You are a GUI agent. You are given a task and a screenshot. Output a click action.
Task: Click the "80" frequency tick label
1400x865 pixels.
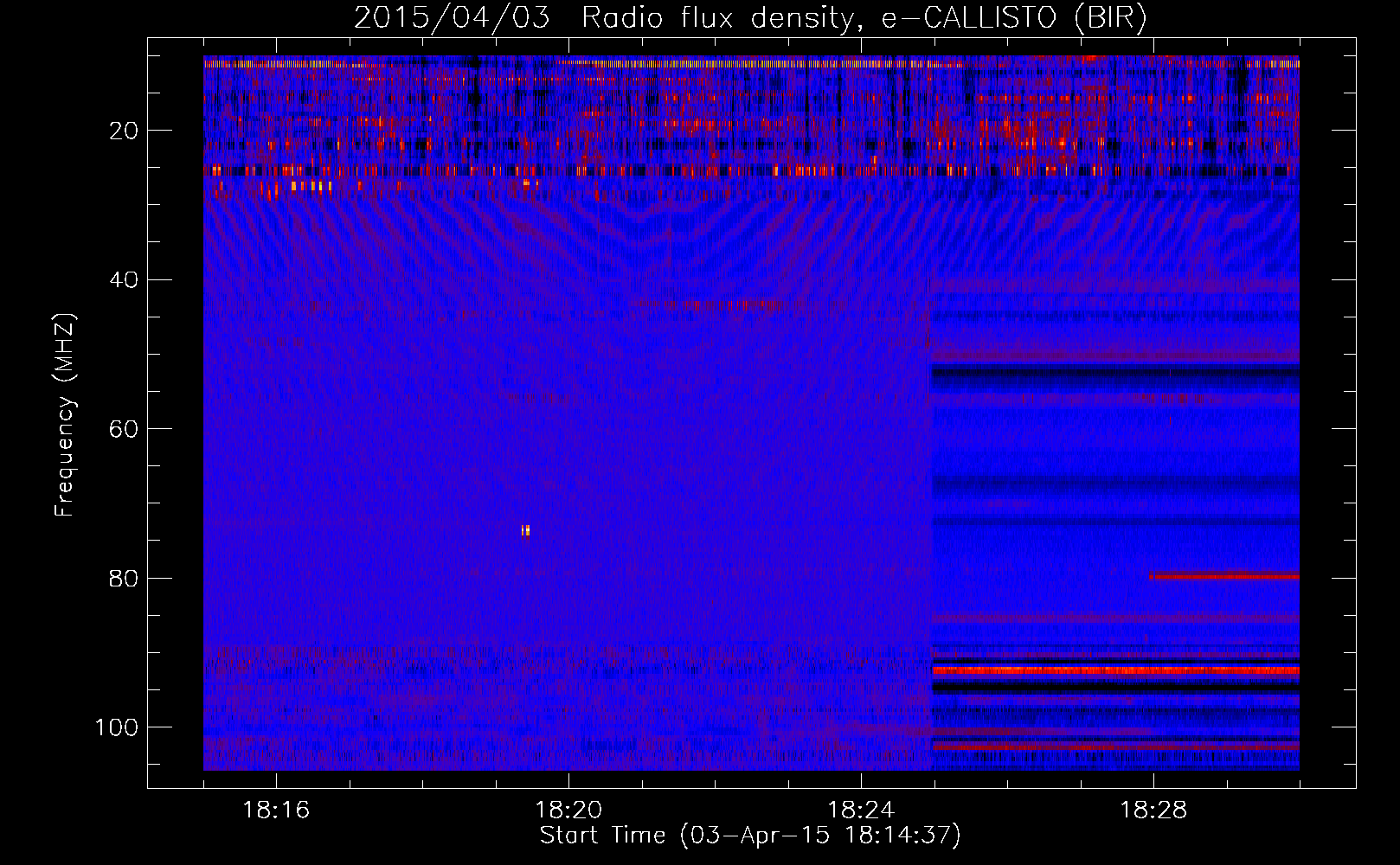click(x=124, y=578)
